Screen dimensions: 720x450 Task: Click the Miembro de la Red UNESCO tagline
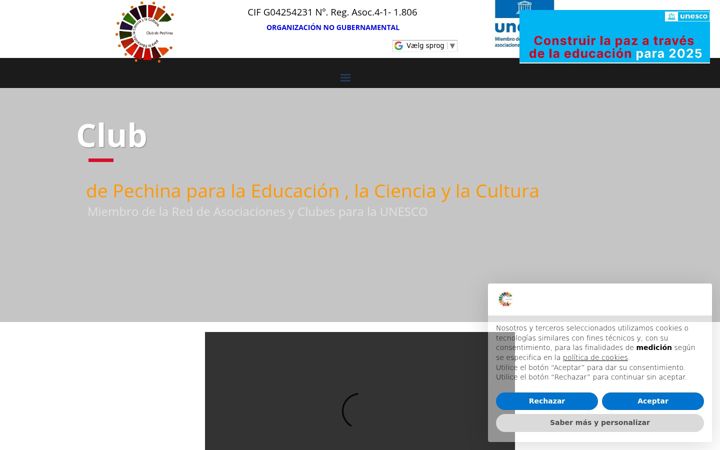coord(258,212)
